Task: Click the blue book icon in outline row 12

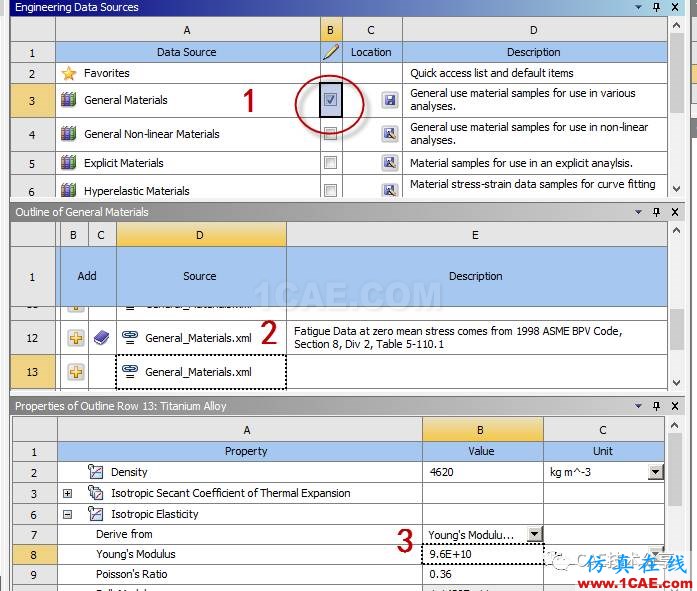Action: (102, 338)
